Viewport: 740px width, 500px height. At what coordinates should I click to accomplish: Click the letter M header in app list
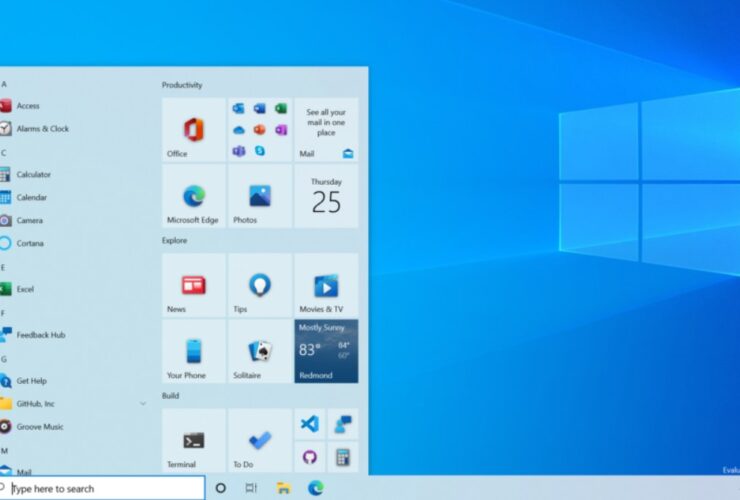4,451
